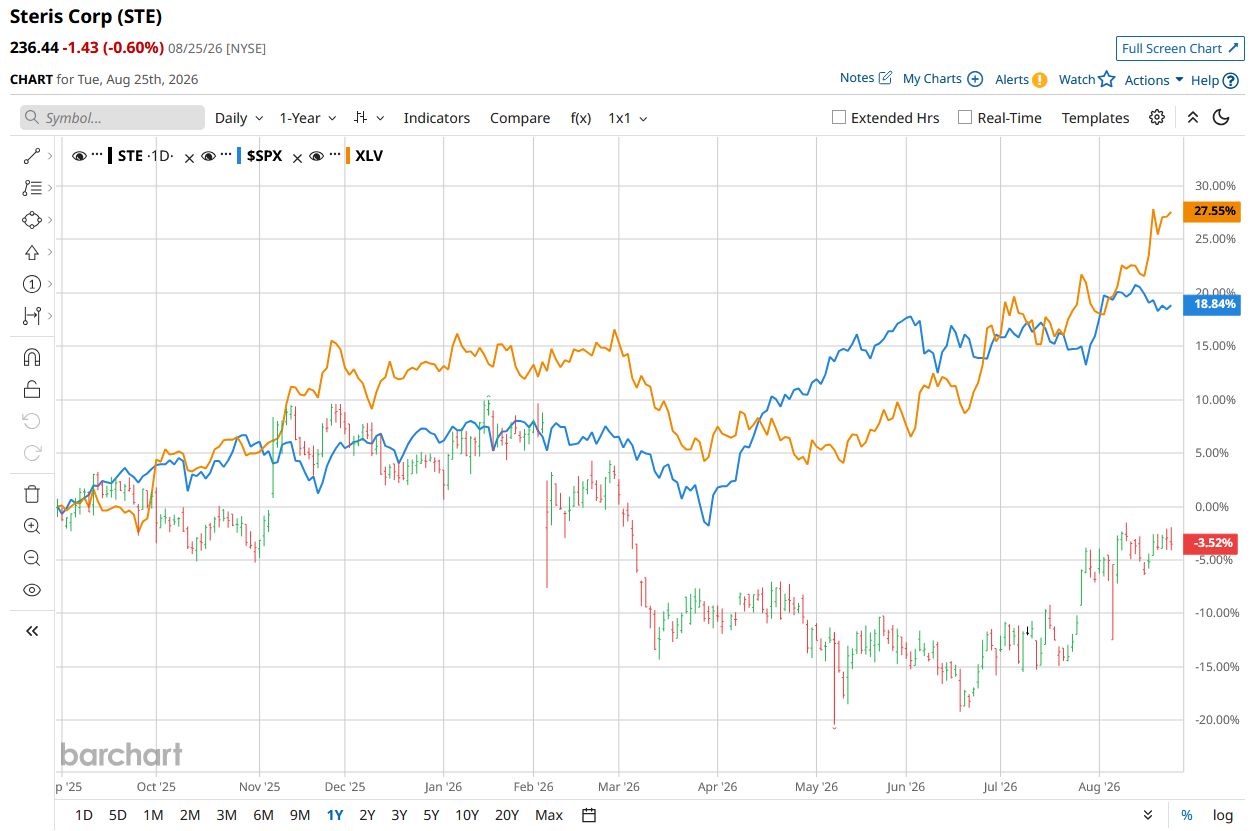
Task: Toggle percent scale mode
Action: 1187,815
